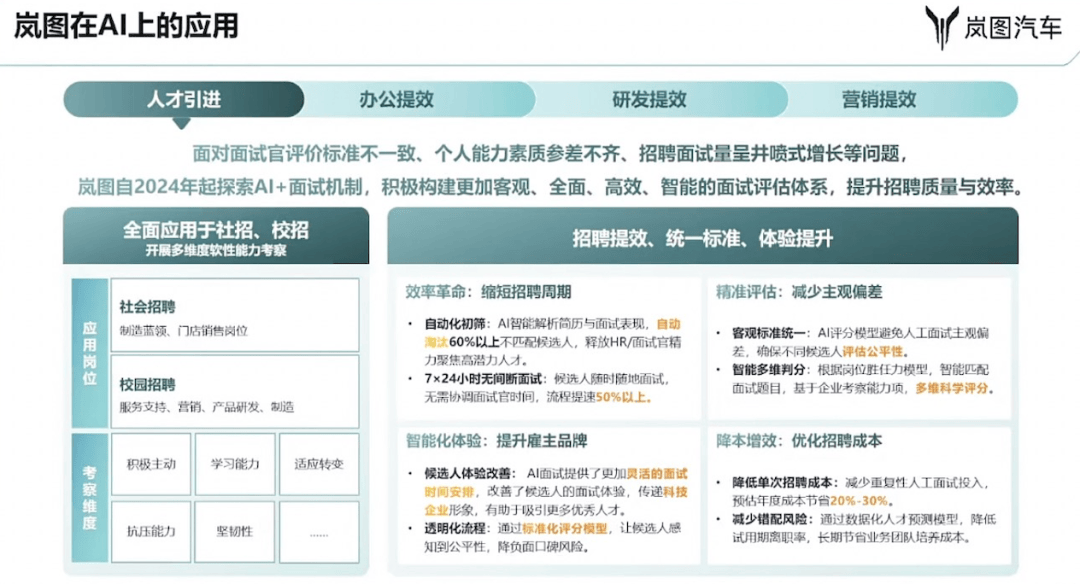Viewport: 1080px width, 584px height.
Task: Click the ellipsis …… cell
Action: 319,532
